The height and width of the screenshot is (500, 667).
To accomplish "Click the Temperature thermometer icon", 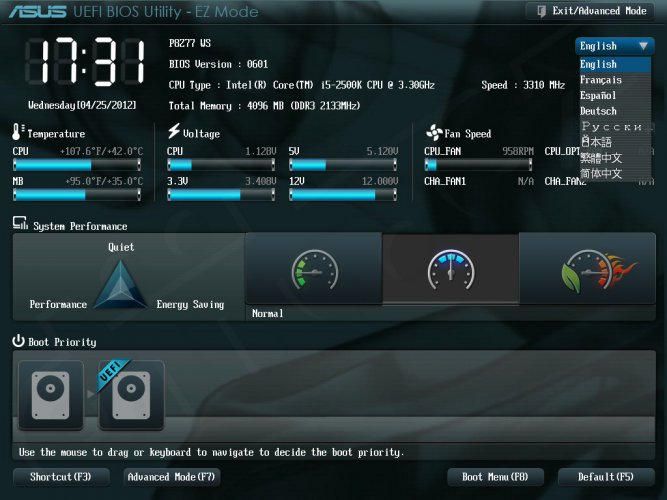I will (18, 132).
